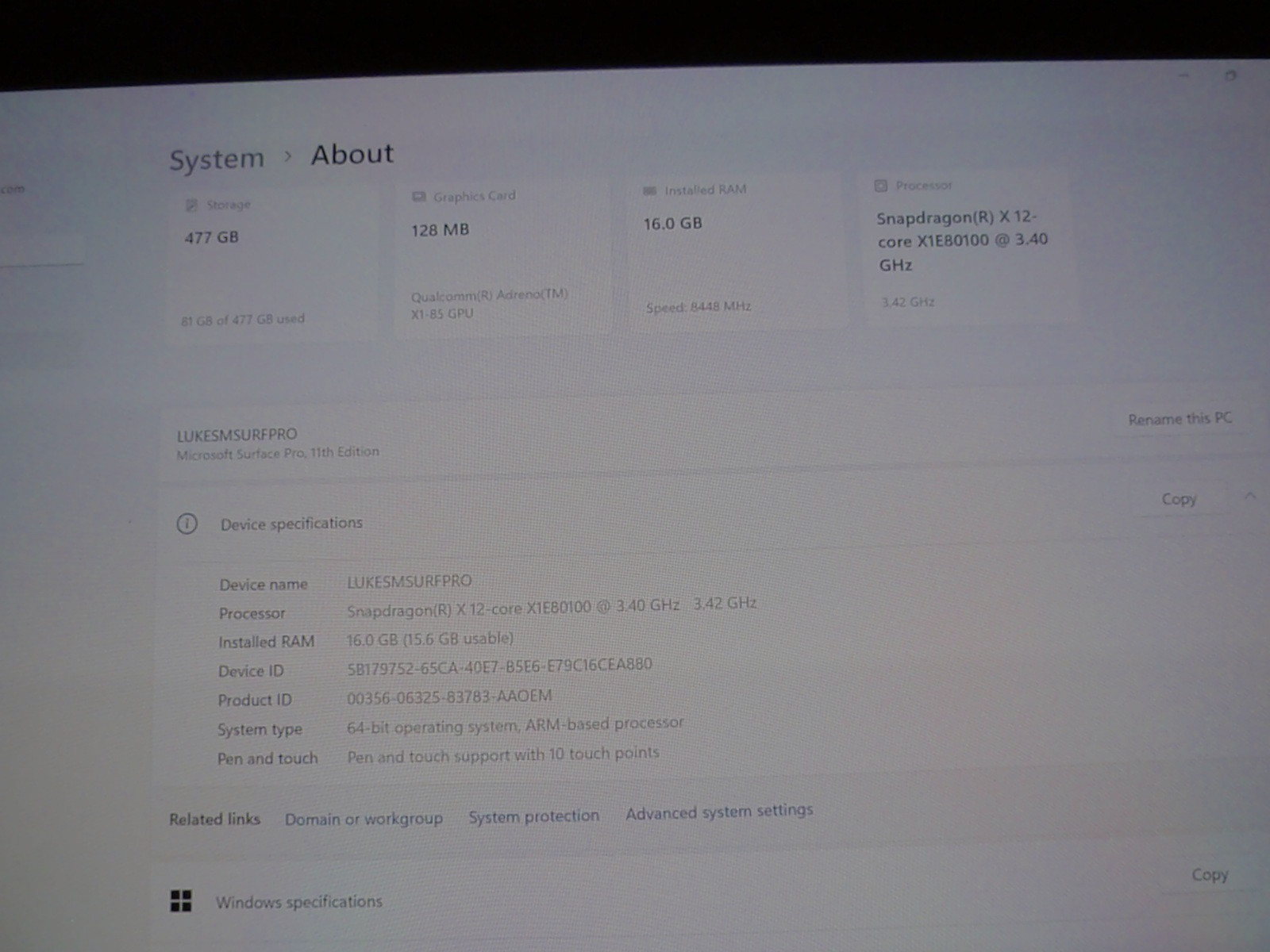1270x952 pixels.
Task: Click the Device specifications heading
Action: pyautogui.click(x=291, y=524)
